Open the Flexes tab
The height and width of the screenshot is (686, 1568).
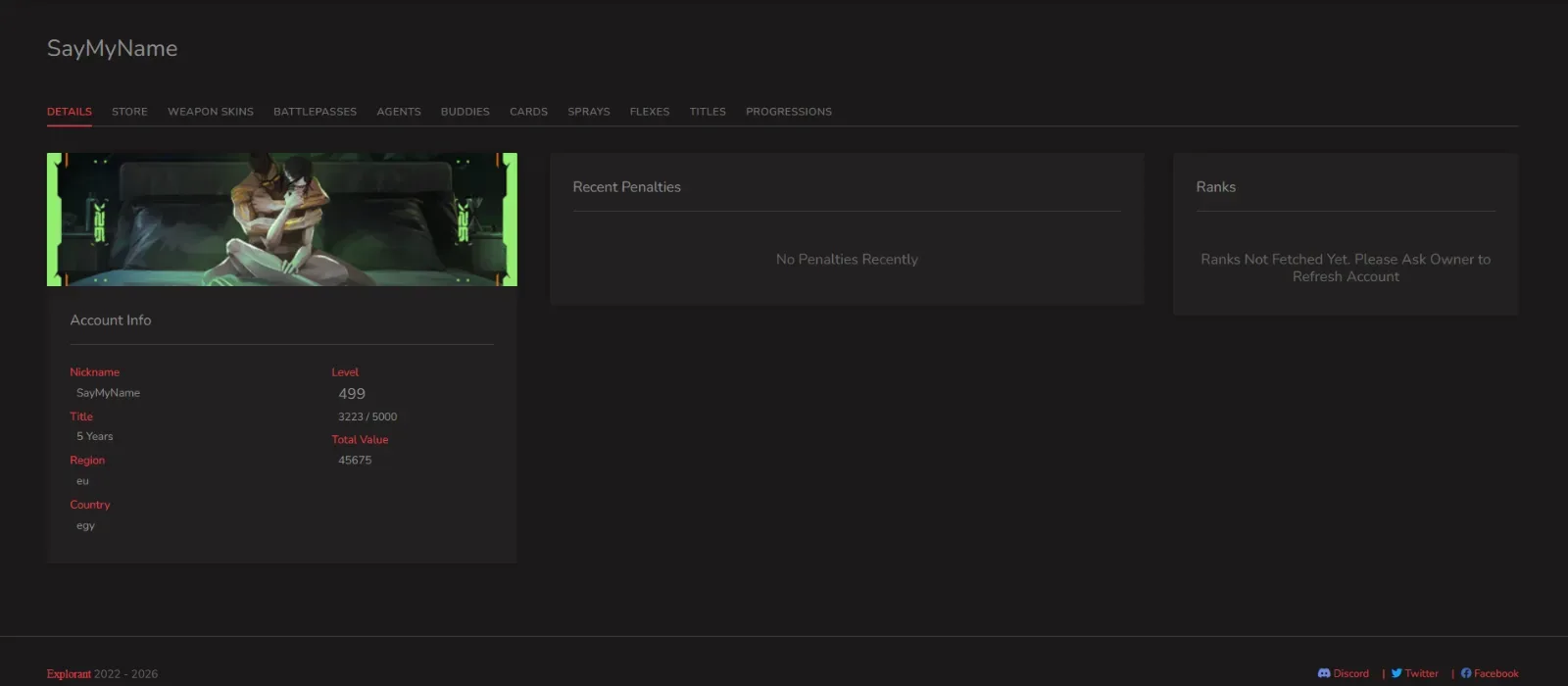point(650,112)
